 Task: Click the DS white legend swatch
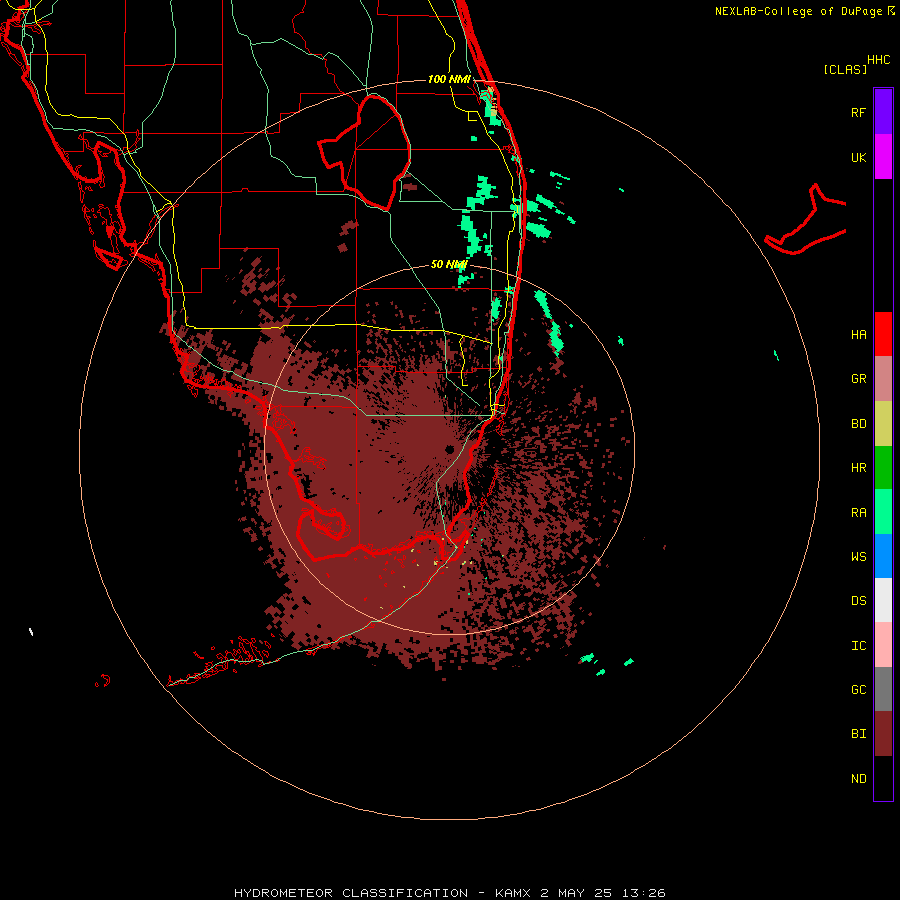pyautogui.click(x=883, y=600)
